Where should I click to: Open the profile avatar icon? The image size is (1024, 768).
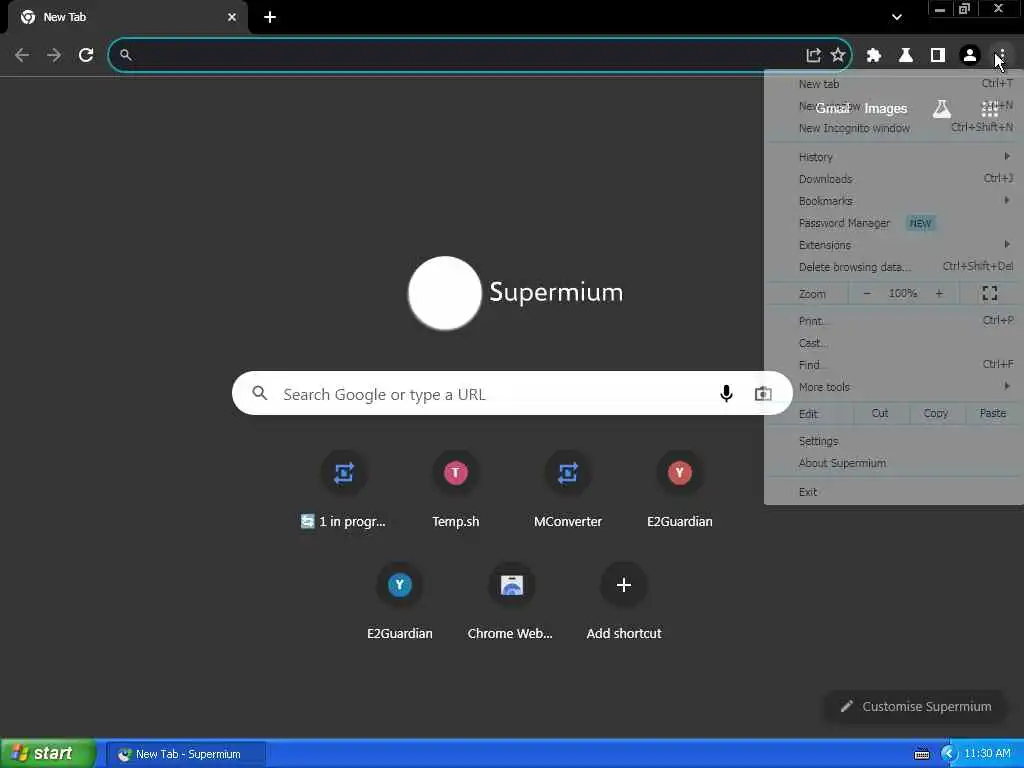pos(970,56)
